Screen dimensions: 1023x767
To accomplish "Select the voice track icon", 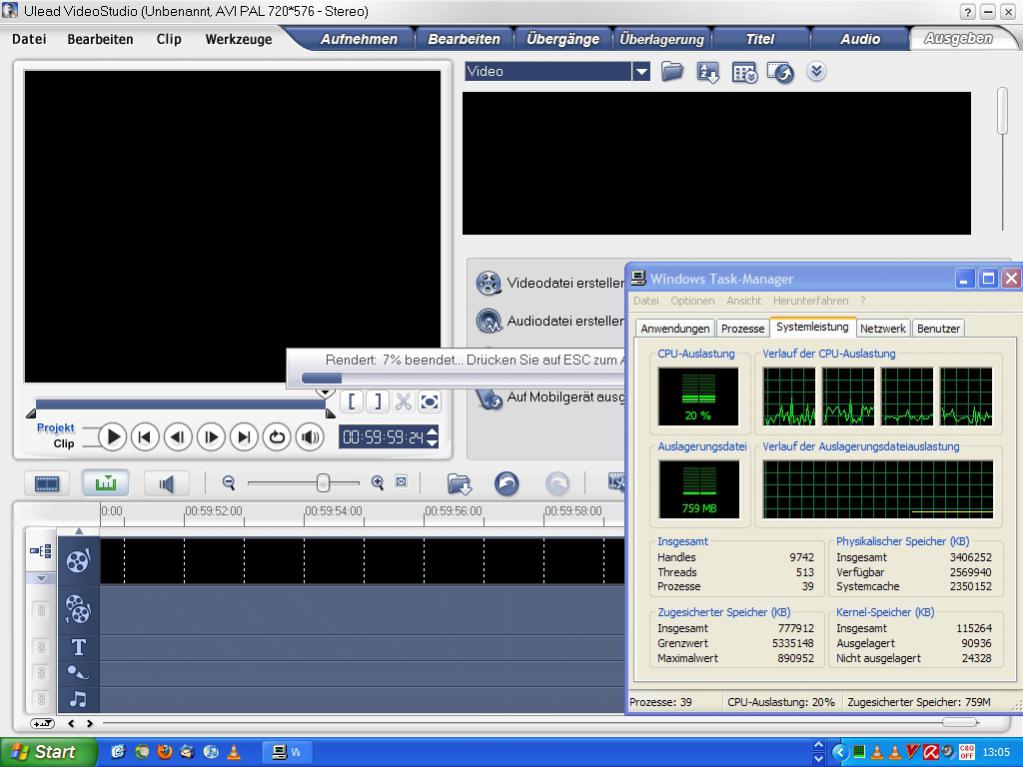I will pyautogui.click(x=78, y=672).
